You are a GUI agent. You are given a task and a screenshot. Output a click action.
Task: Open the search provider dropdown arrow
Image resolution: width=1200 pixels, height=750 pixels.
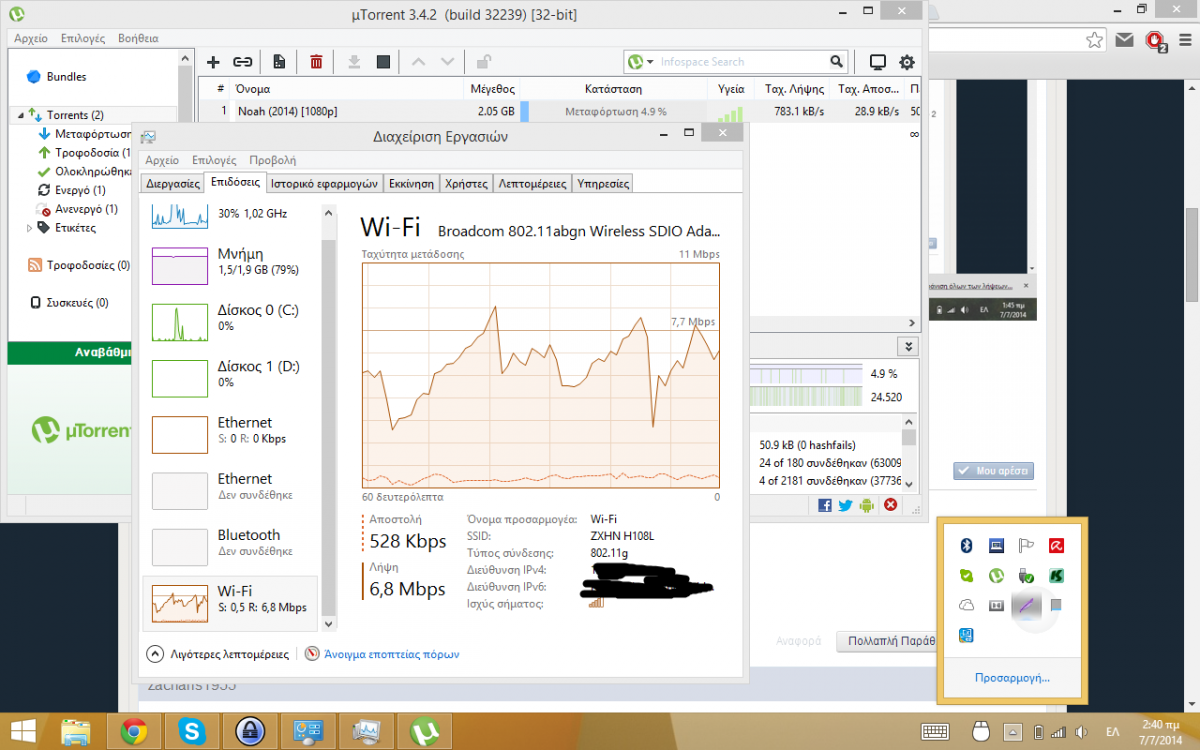coord(650,62)
